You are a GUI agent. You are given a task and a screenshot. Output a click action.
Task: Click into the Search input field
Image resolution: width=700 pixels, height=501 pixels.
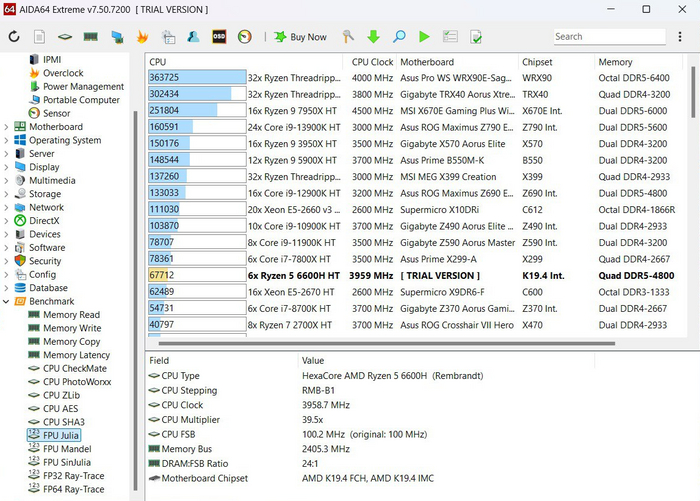coord(608,37)
